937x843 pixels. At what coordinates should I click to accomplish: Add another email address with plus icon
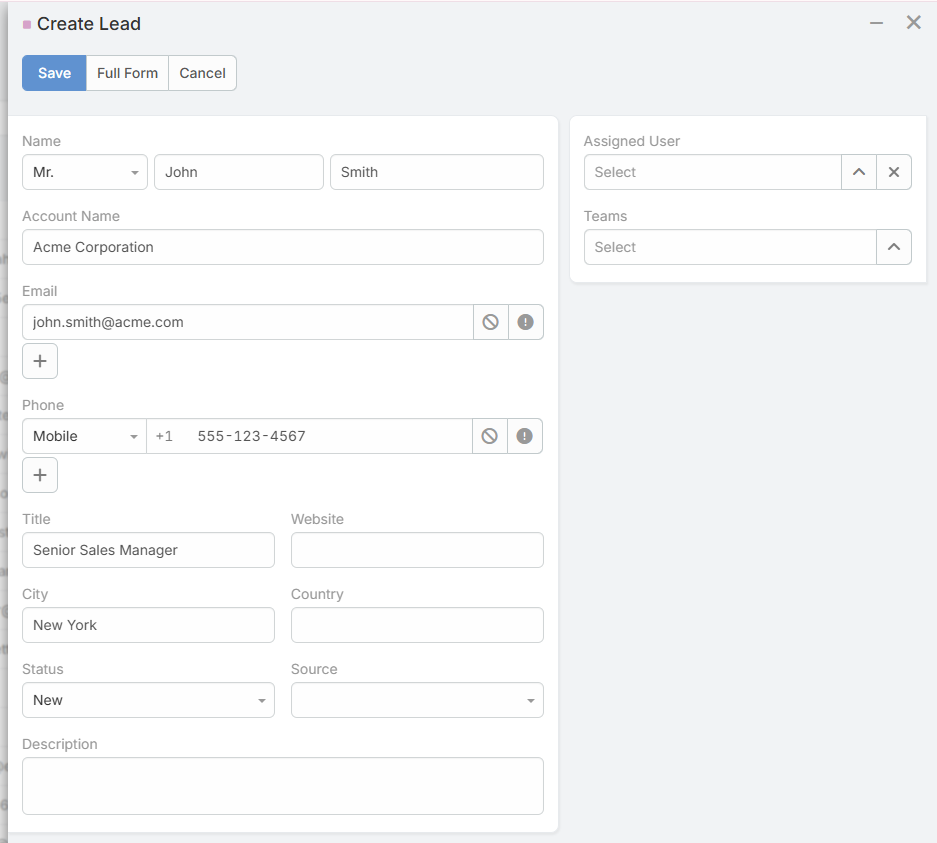click(40, 361)
